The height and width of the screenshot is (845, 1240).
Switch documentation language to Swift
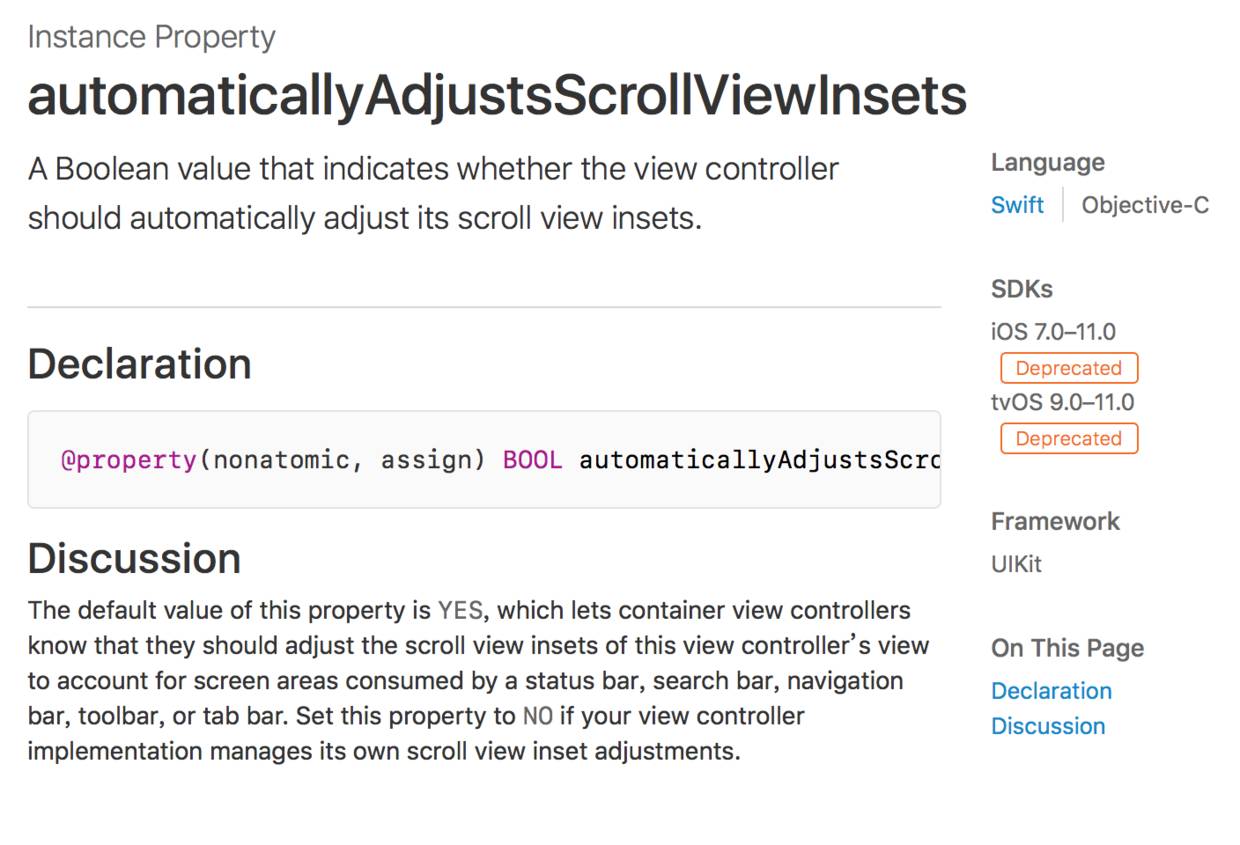(1017, 205)
